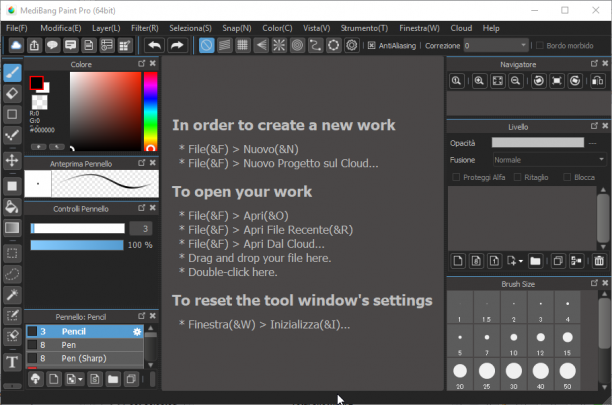Enable concentric circle snap
Image resolution: width=612 pixels, height=405 pixels.
point(297,46)
